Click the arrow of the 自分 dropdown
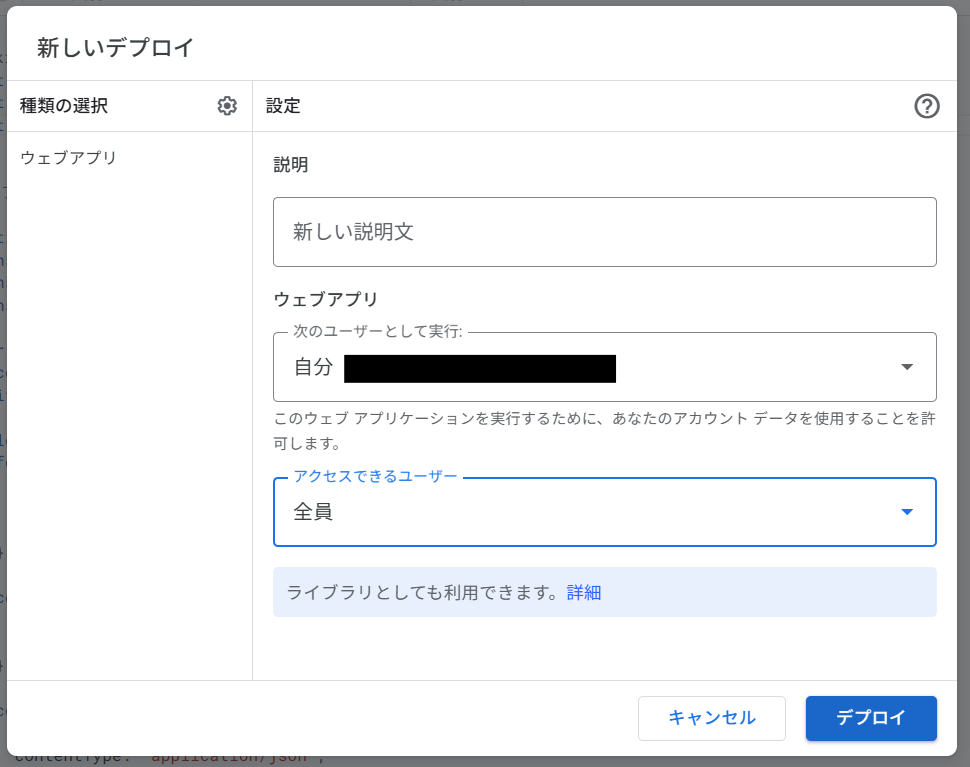 pos(907,367)
